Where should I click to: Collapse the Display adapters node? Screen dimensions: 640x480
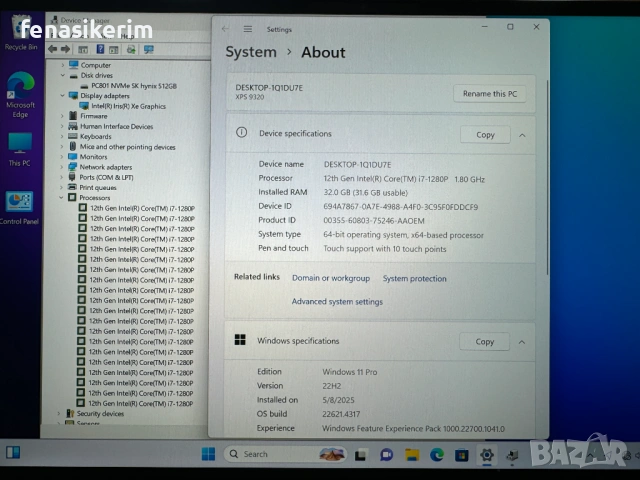(x=62, y=96)
